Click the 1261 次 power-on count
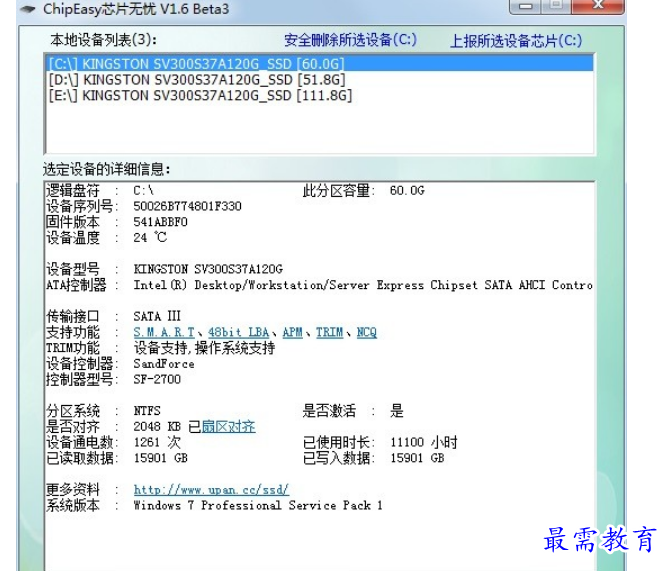The width and height of the screenshot is (665, 571). pos(157,442)
